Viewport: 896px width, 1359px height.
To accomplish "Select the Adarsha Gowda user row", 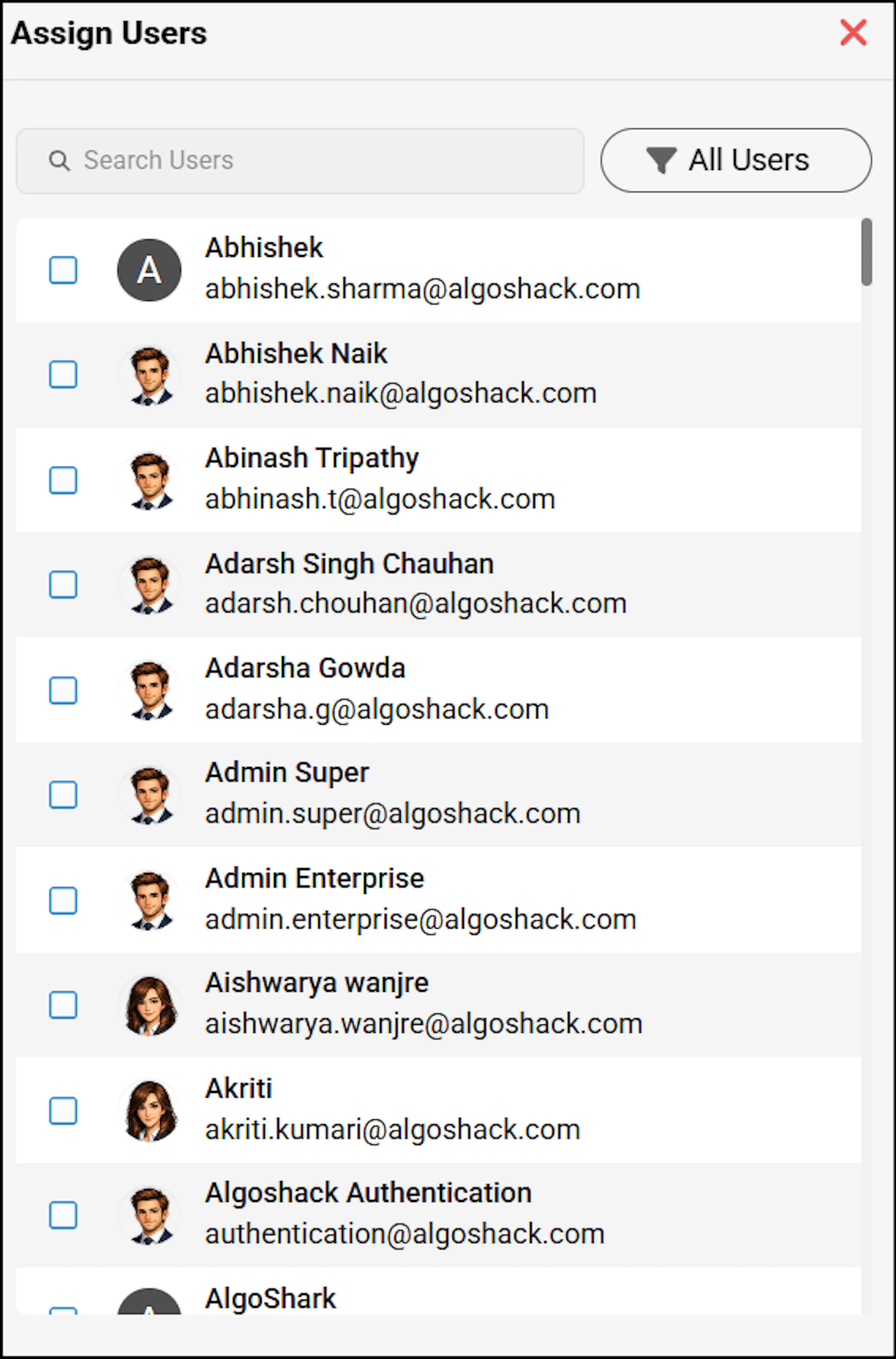I will [x=438, y=690].
